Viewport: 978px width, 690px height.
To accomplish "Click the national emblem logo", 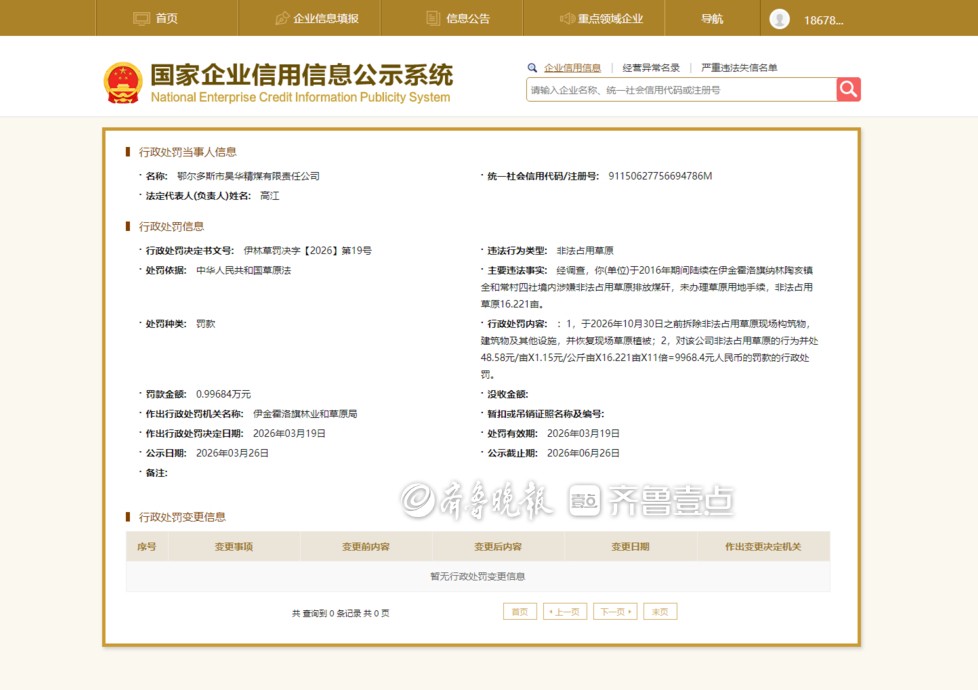I will pyautogui.click(x=123, y=83).
